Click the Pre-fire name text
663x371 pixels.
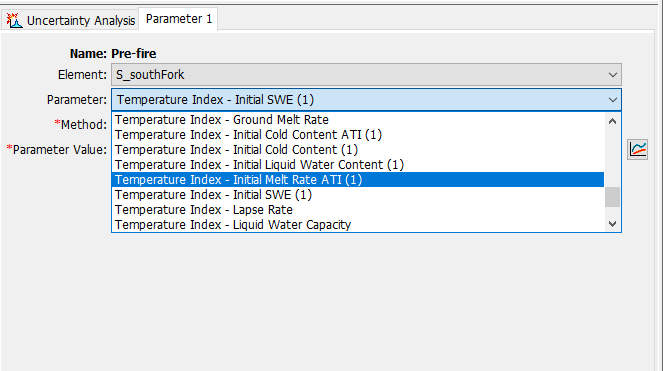[134, 54]
